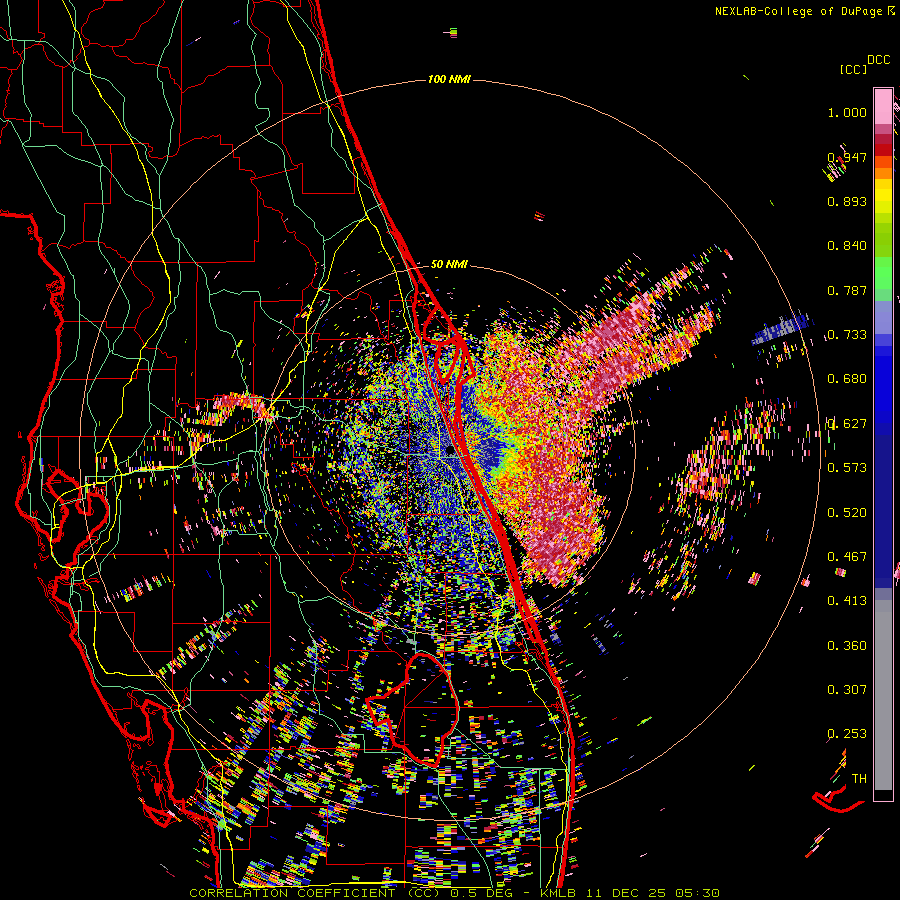Click the pink top segment of the color bar
900x900 pixels.
(883, 107)
